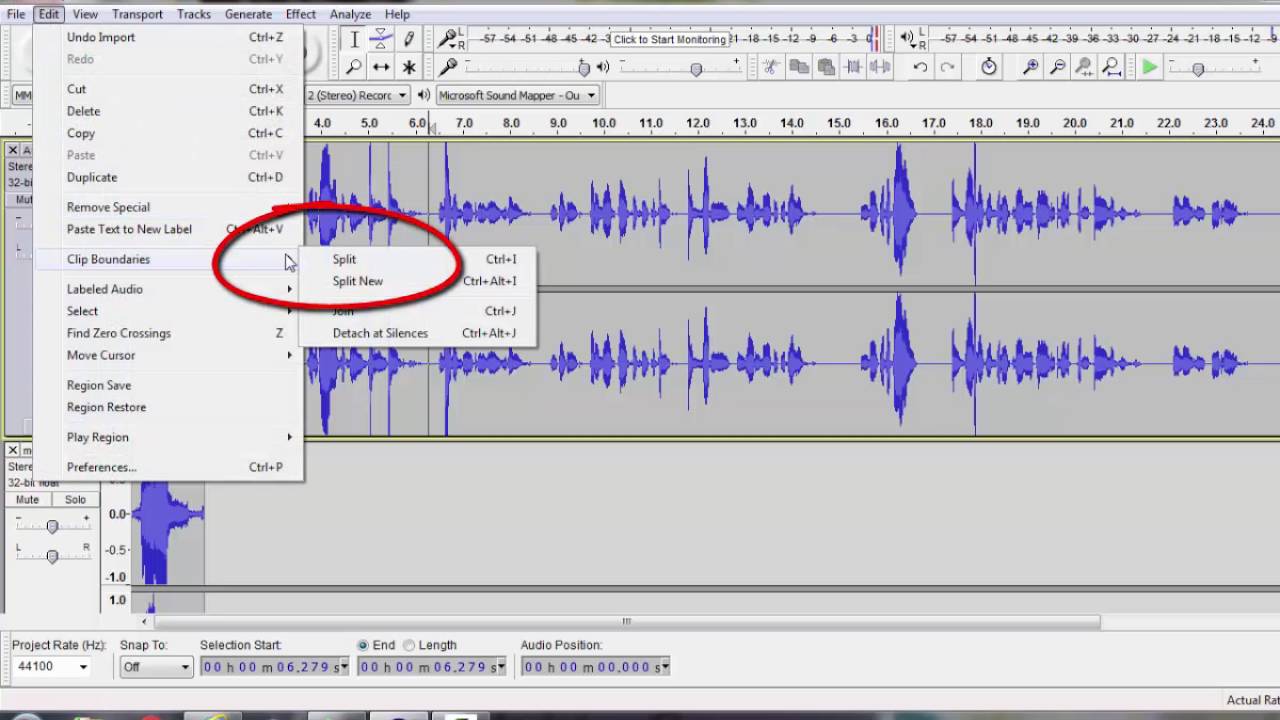Click the playback meter speaker icon
This screenshot has height=720, width=1280.
coord(909,39)
